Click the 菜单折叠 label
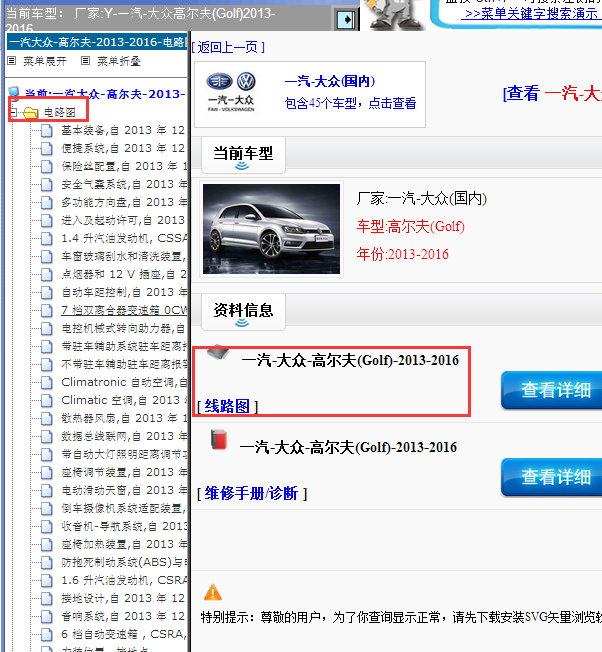The width and height of the screenshot is (602, 652). pos(118,62)
